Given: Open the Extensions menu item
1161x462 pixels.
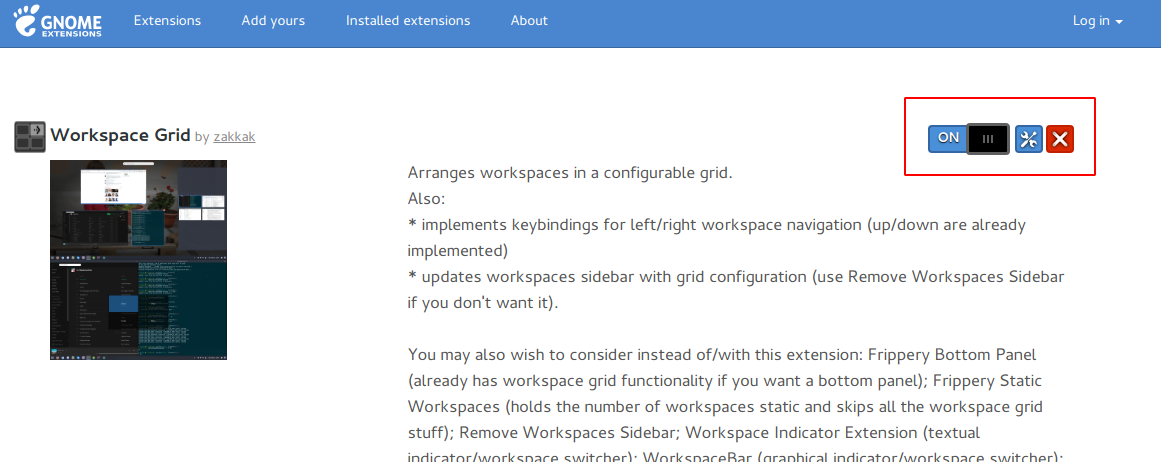Looking at the screenshot, I should click(x=167, y=21).
